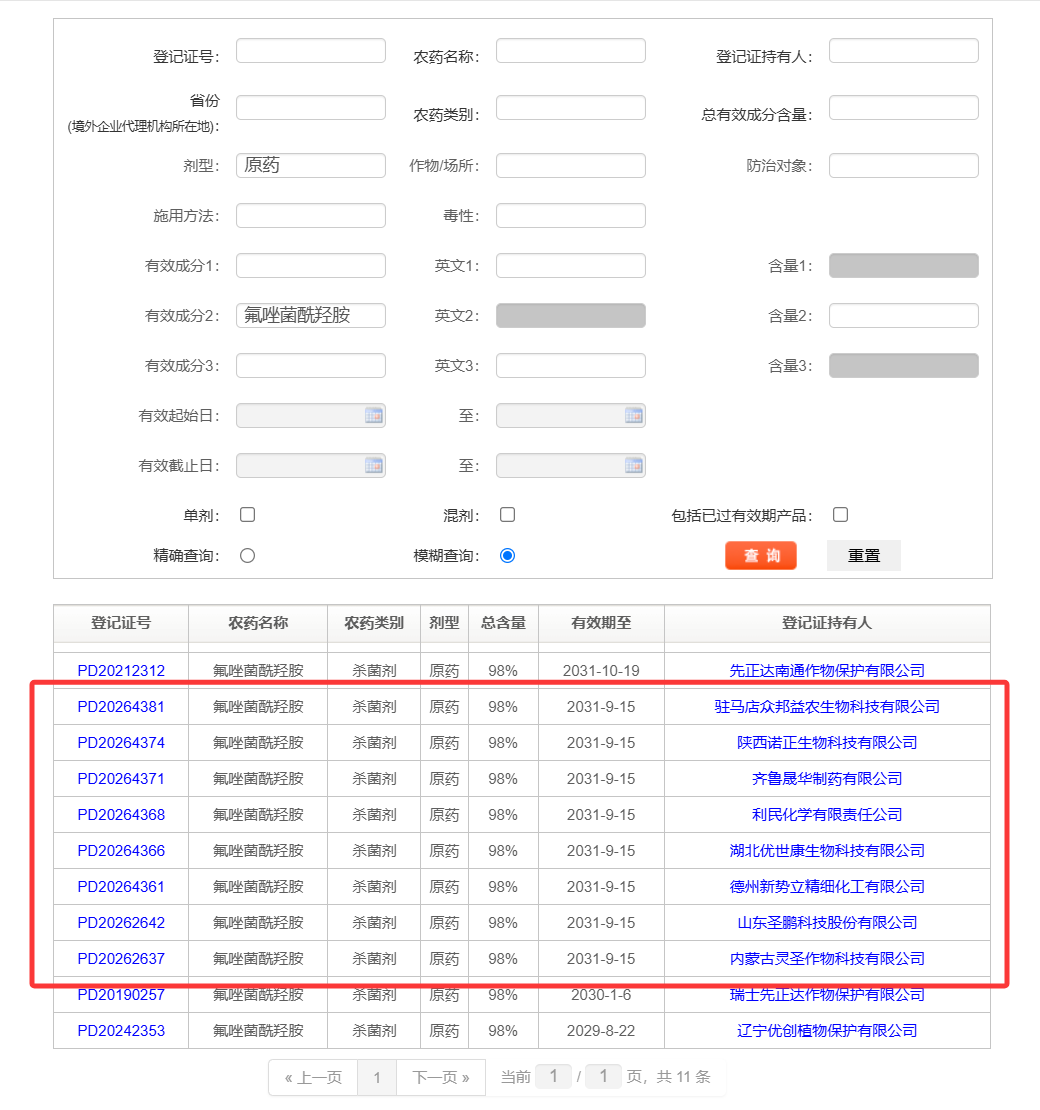Open holder 辽宁优创植物保护有限公司 link
Image resolution: width=1040 pixels, height=1110 pixels.
point(827,1031)
